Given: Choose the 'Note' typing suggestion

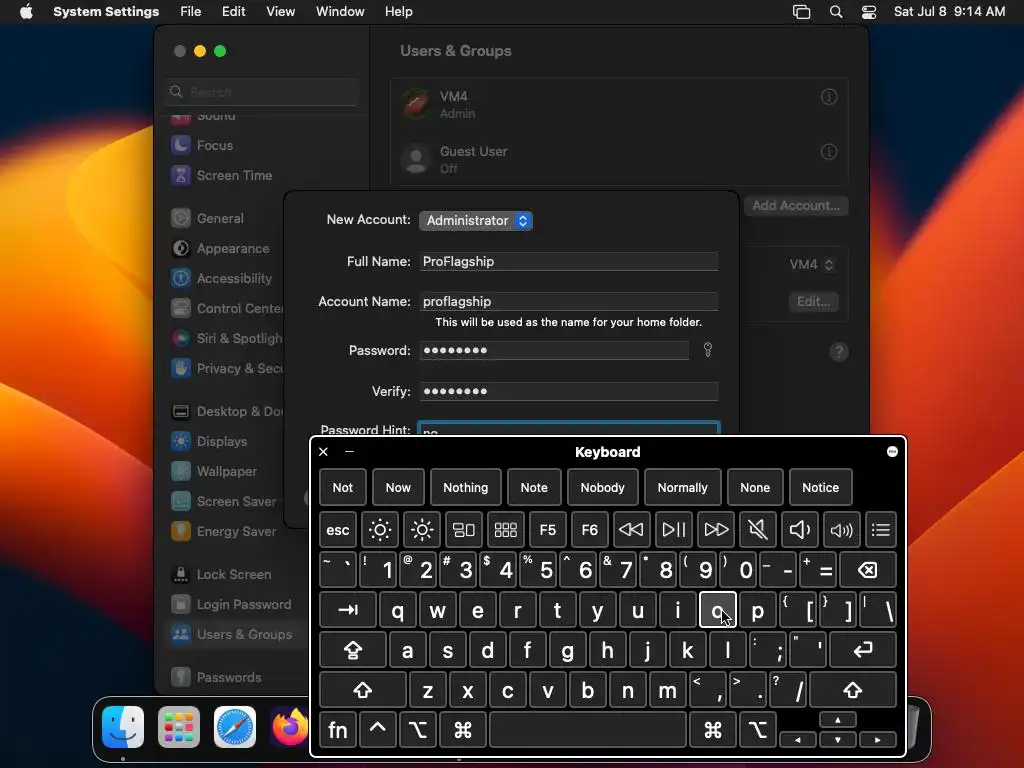Looking at the screenshot, I should 534,487.
